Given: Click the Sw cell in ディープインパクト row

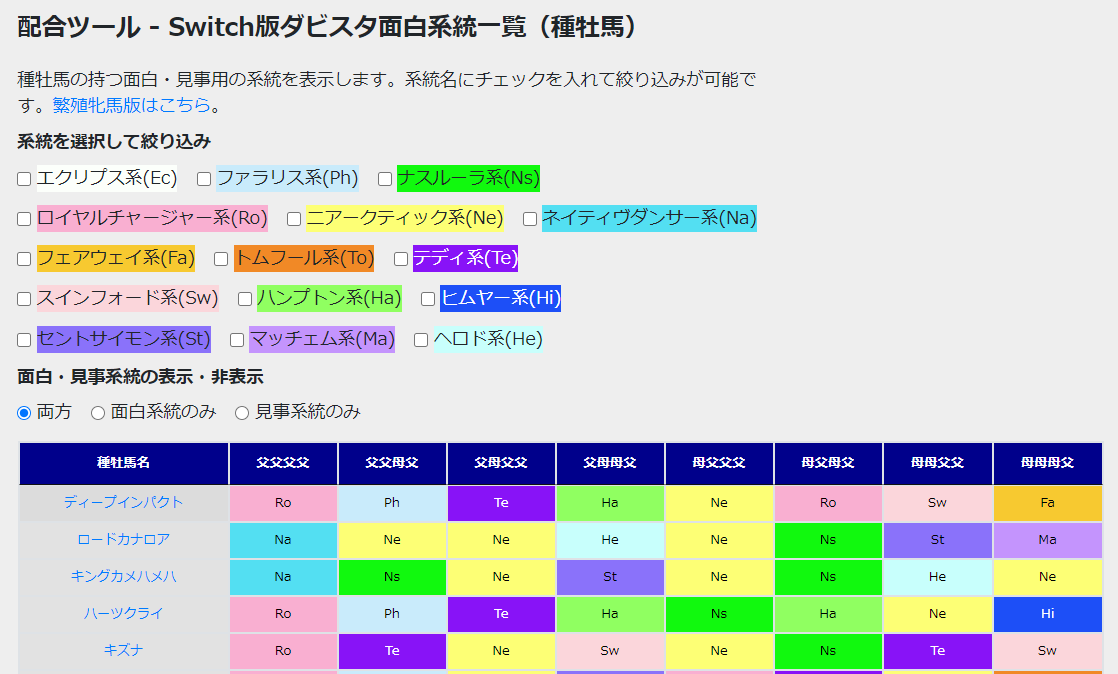Looking at the screenshot, I should pos(938,503).
